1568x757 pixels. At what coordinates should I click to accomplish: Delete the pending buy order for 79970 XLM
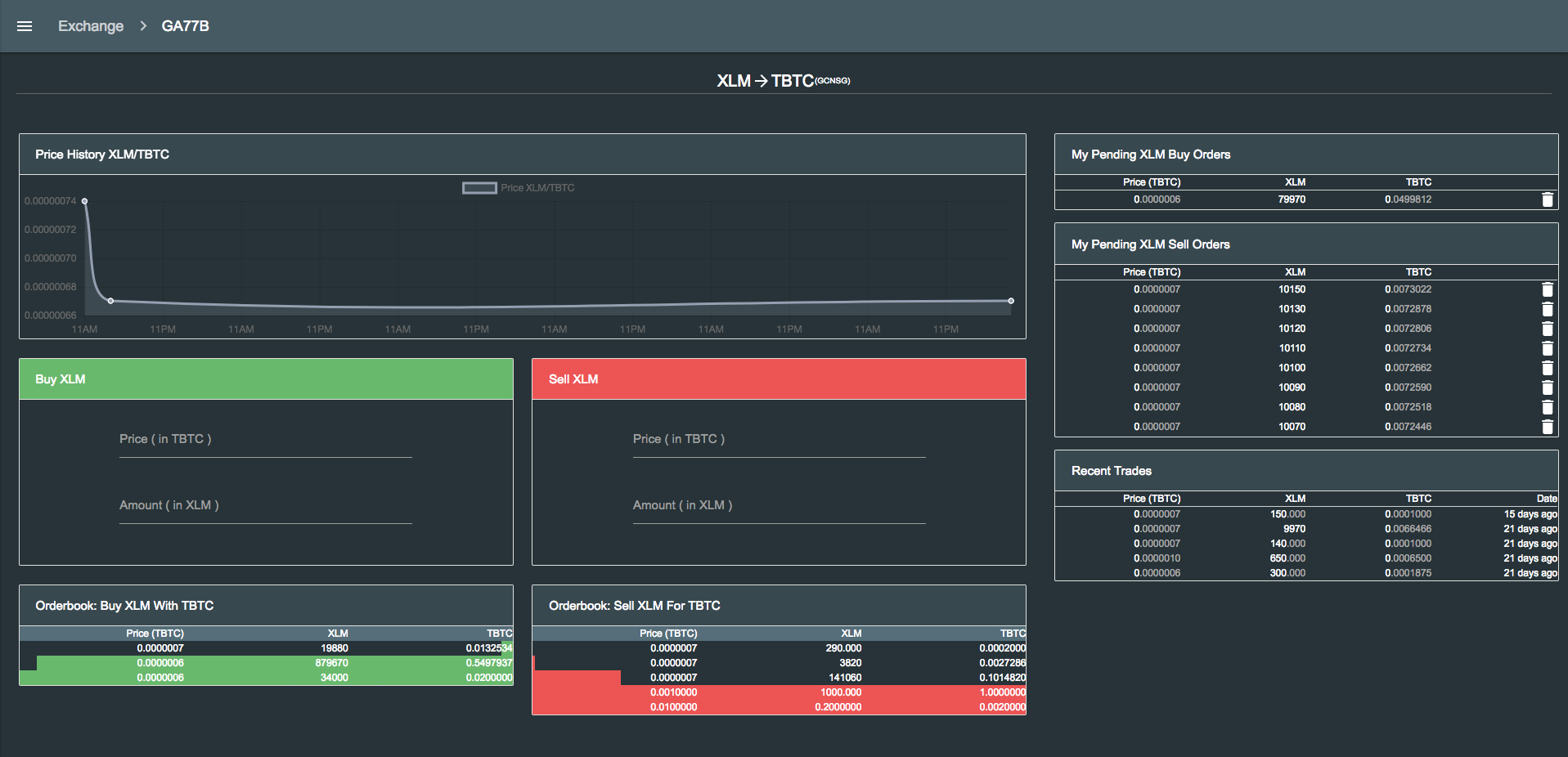(1548, 199)
